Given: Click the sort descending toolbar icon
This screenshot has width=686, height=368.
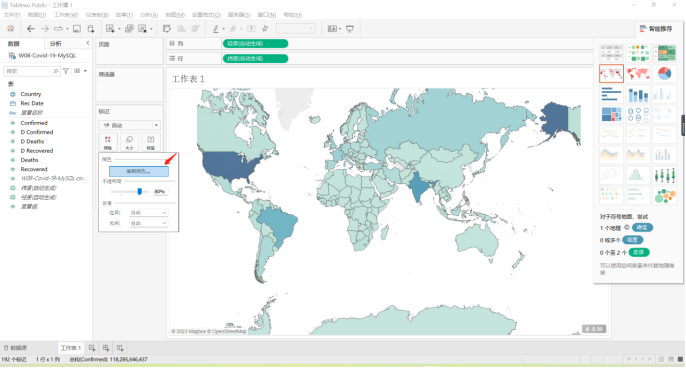Looking at the screenshot, I should coord(195,29).
